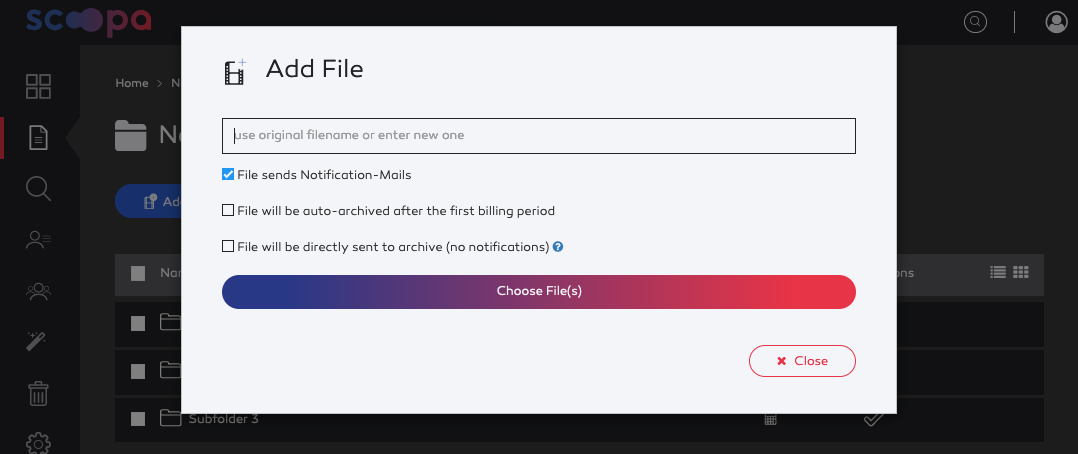Enable auto-archive after first billing period
The width and height of the screenshot is (1078, 454).
[228, 210]
